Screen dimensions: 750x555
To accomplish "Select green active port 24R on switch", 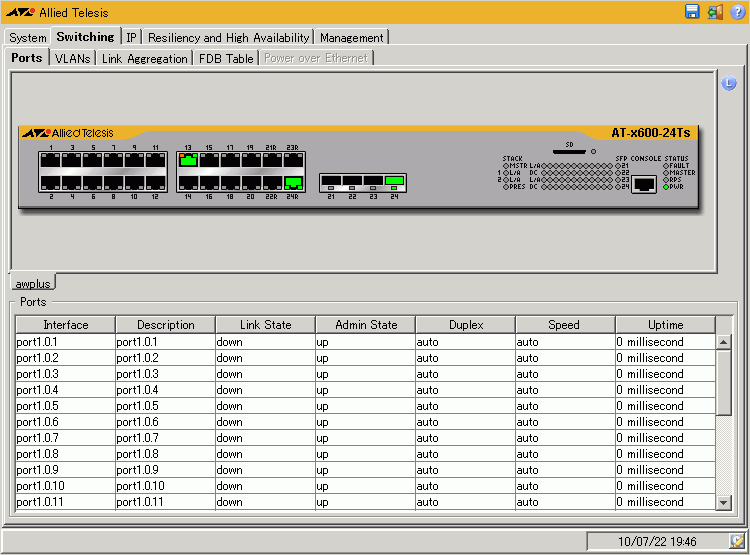I will pyautogui.click(x=293, y=183).
